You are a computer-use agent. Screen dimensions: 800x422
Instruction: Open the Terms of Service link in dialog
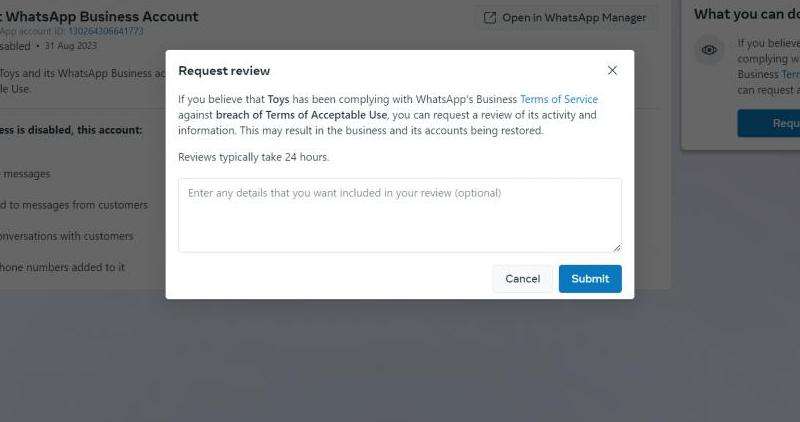point(559,99)
